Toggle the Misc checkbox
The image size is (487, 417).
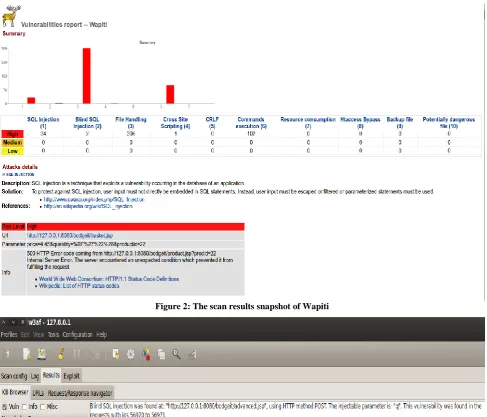coord(42,407)
